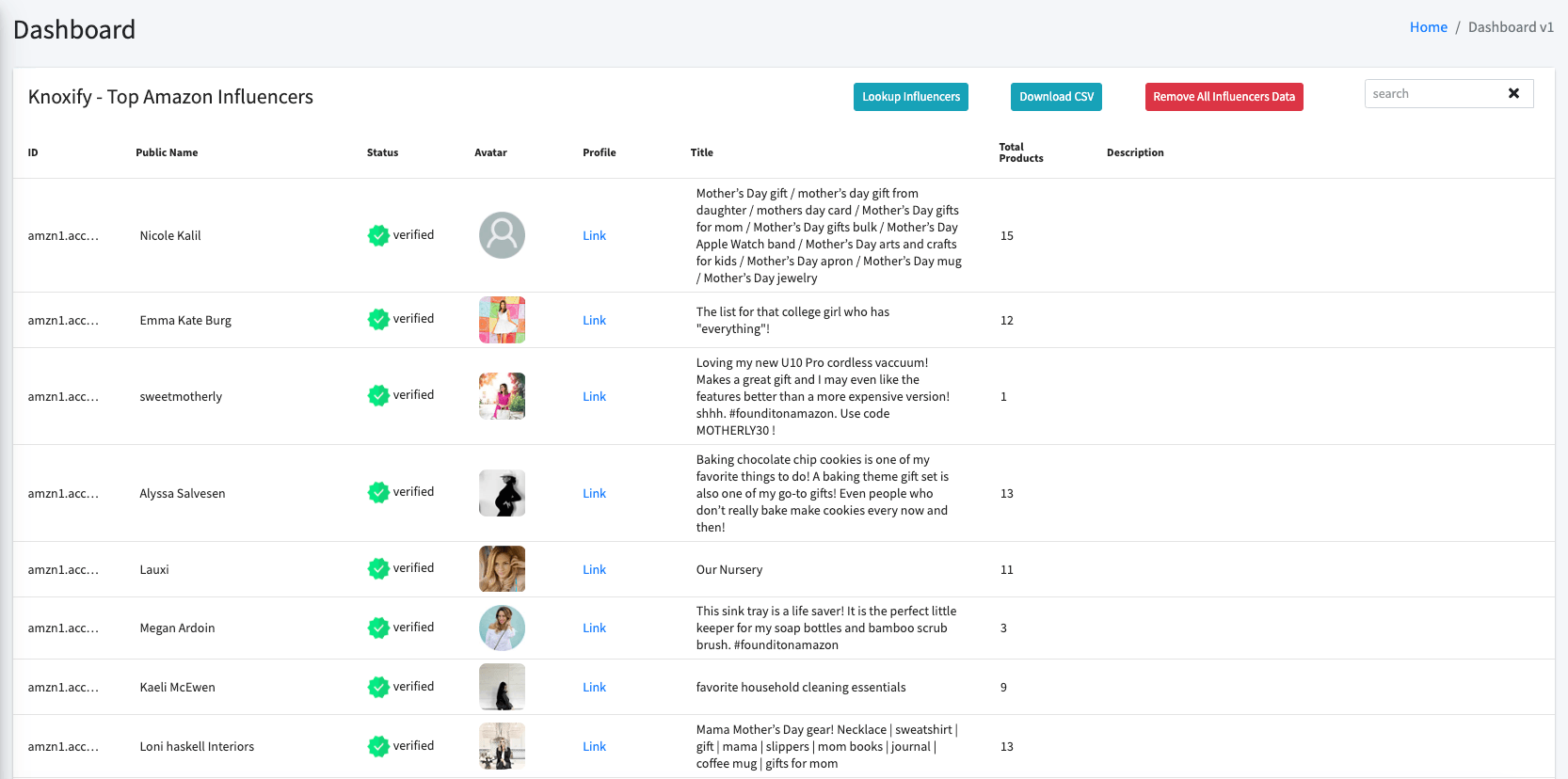Open Loni haskell Interiors profile Link
Image resolution: width=1568 pixels, height=779 pixels.
[x=594, y=747]
